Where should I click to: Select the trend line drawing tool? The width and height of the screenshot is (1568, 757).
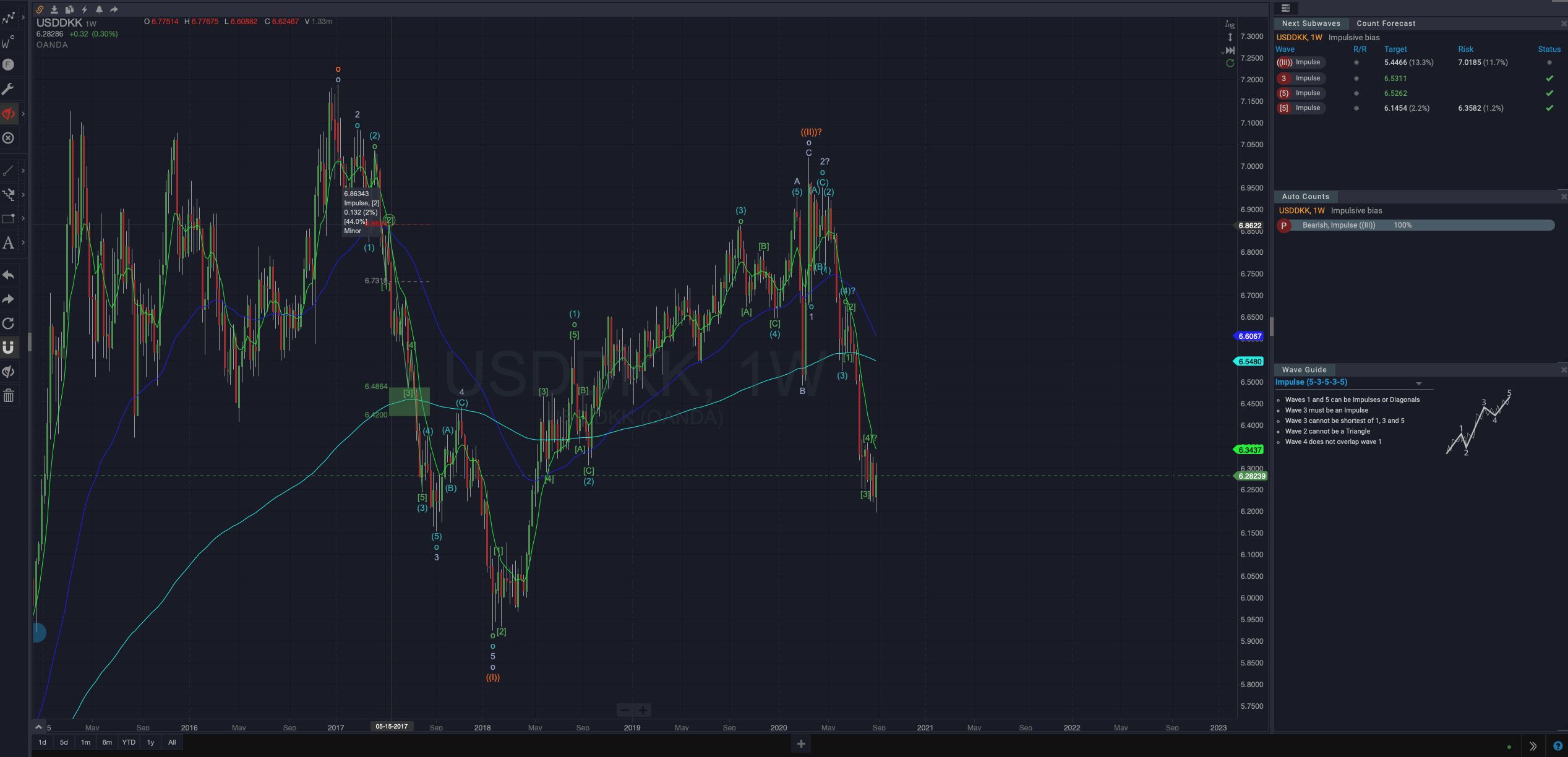pyautogui.click(x=9, y=170)
